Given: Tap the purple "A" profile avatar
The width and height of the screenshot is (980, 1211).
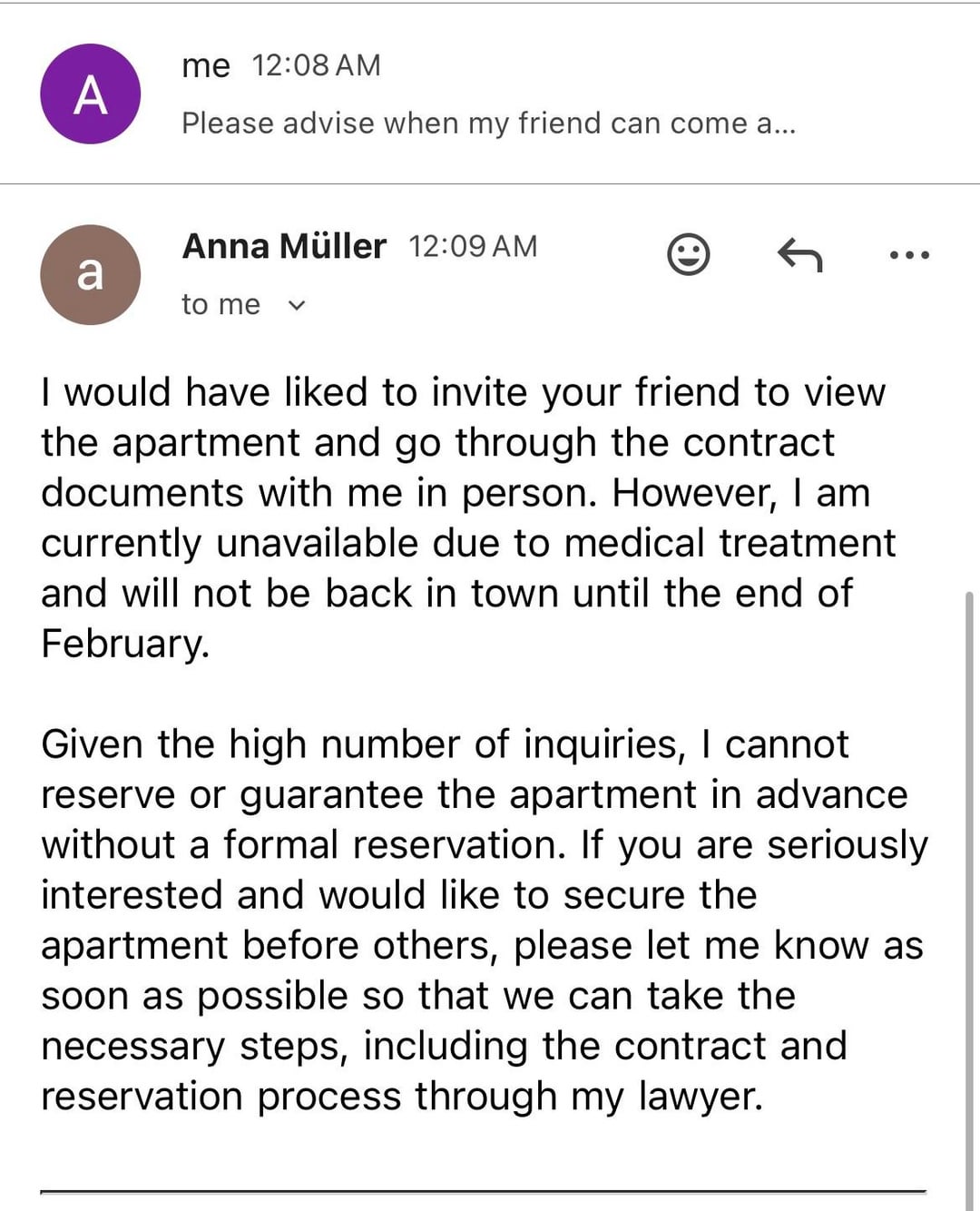Looking at the screenshot, I should click(x=90, y=94).
